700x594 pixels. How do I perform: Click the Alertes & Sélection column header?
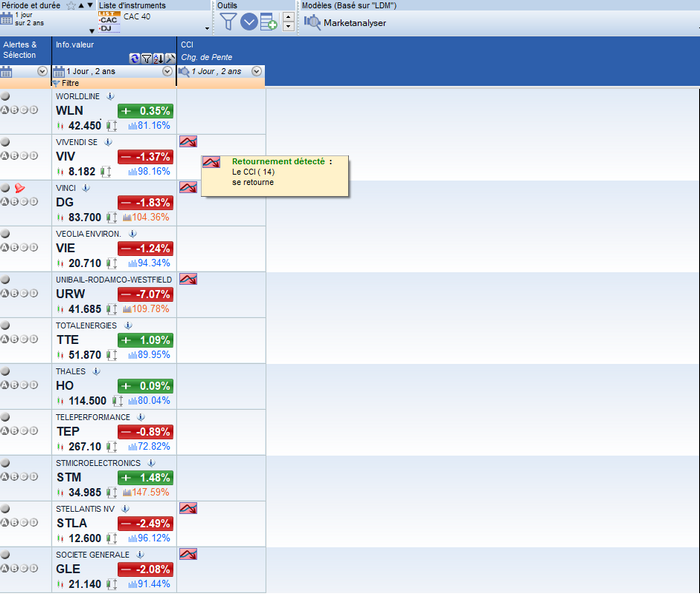(20, 50)
